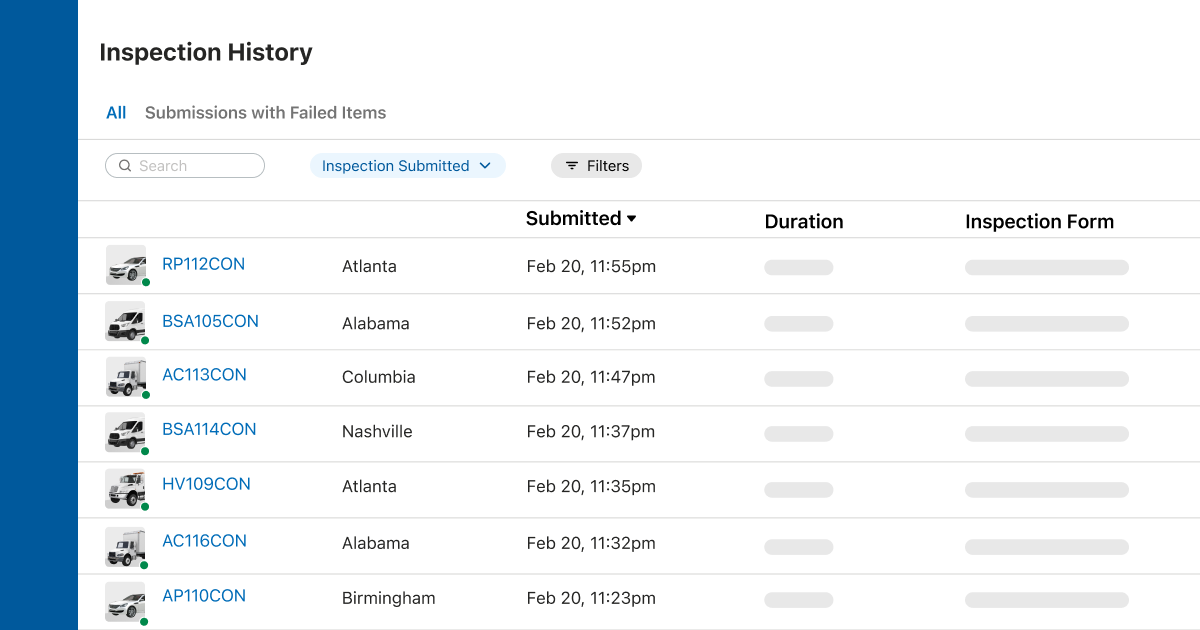Switch to the All tab
Screen dimensions: 1200x630
tap(116, 113)
